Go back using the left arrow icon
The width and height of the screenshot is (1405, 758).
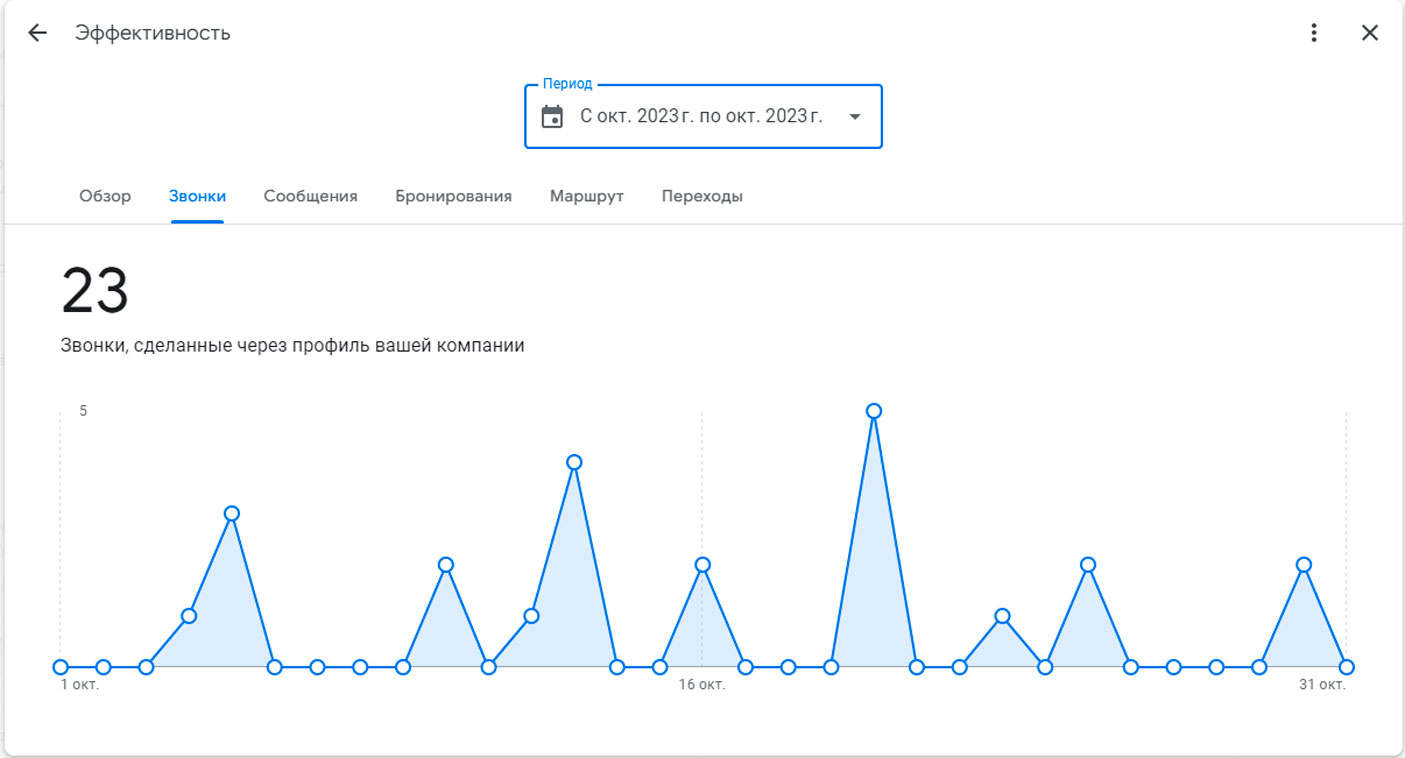point(37,33)
